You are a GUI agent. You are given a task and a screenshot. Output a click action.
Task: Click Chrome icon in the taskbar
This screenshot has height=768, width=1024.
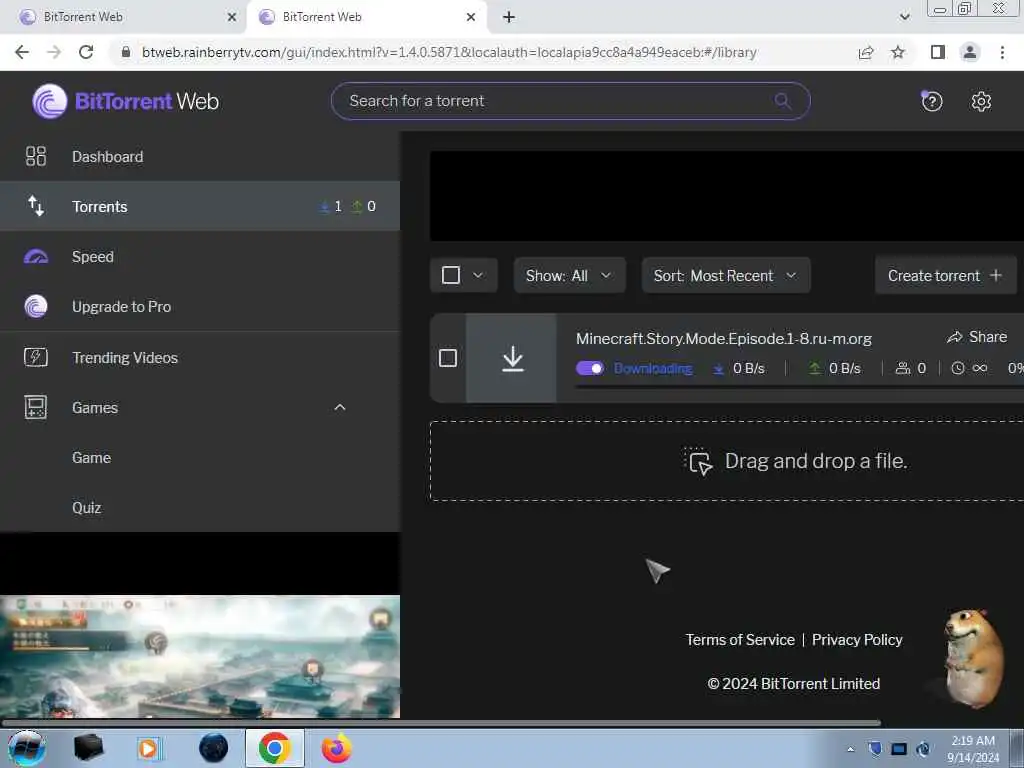click(274, 748)
